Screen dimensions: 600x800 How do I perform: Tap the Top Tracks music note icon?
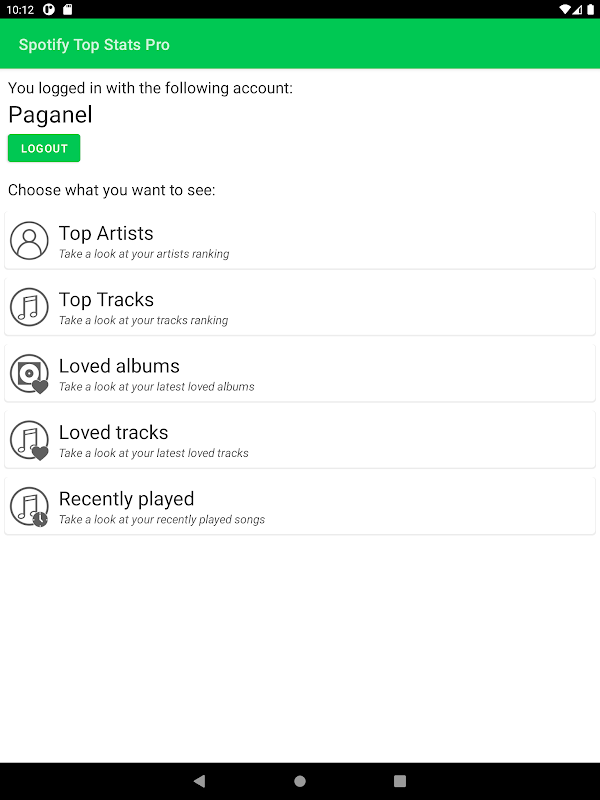click(29, 307)
